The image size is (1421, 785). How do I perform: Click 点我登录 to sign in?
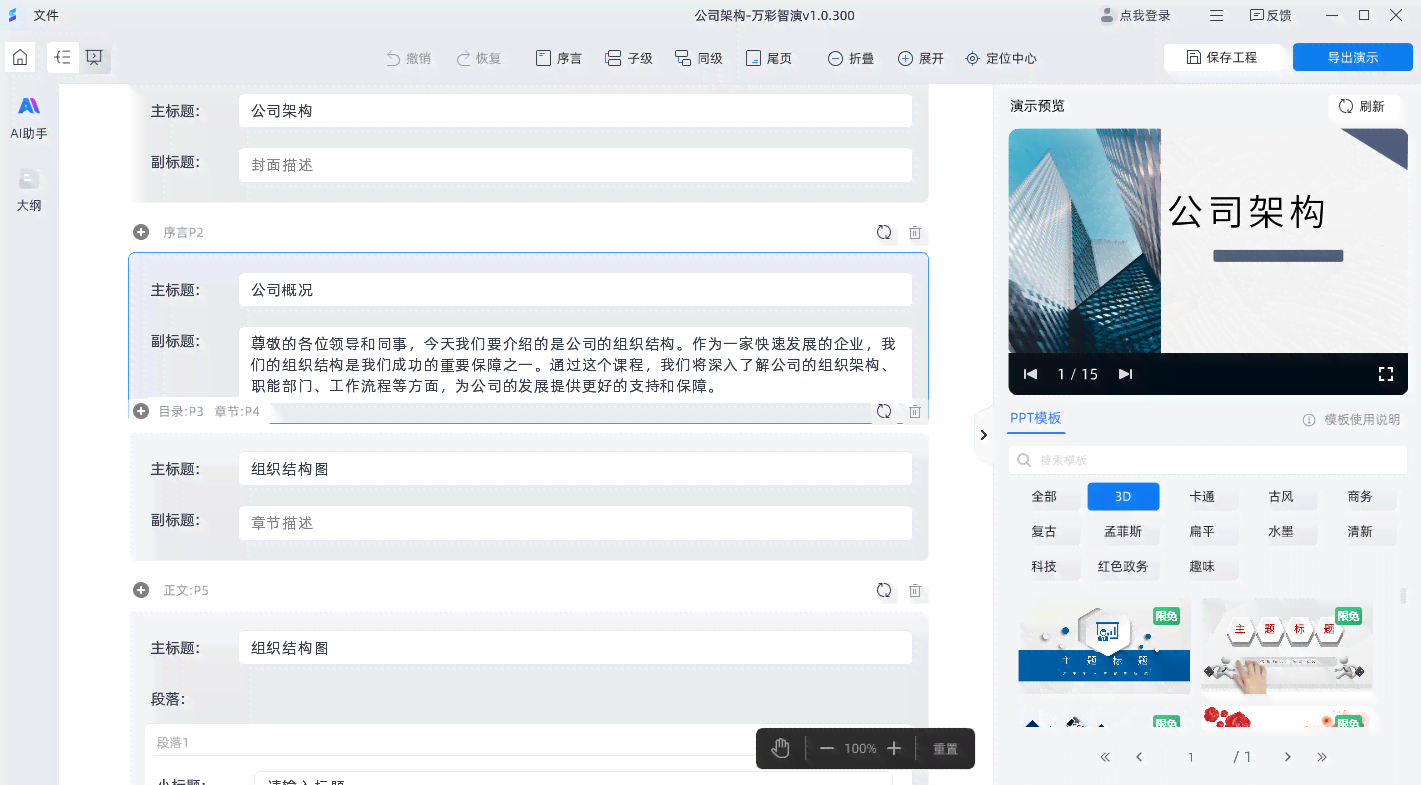(x=1135, y=15)
